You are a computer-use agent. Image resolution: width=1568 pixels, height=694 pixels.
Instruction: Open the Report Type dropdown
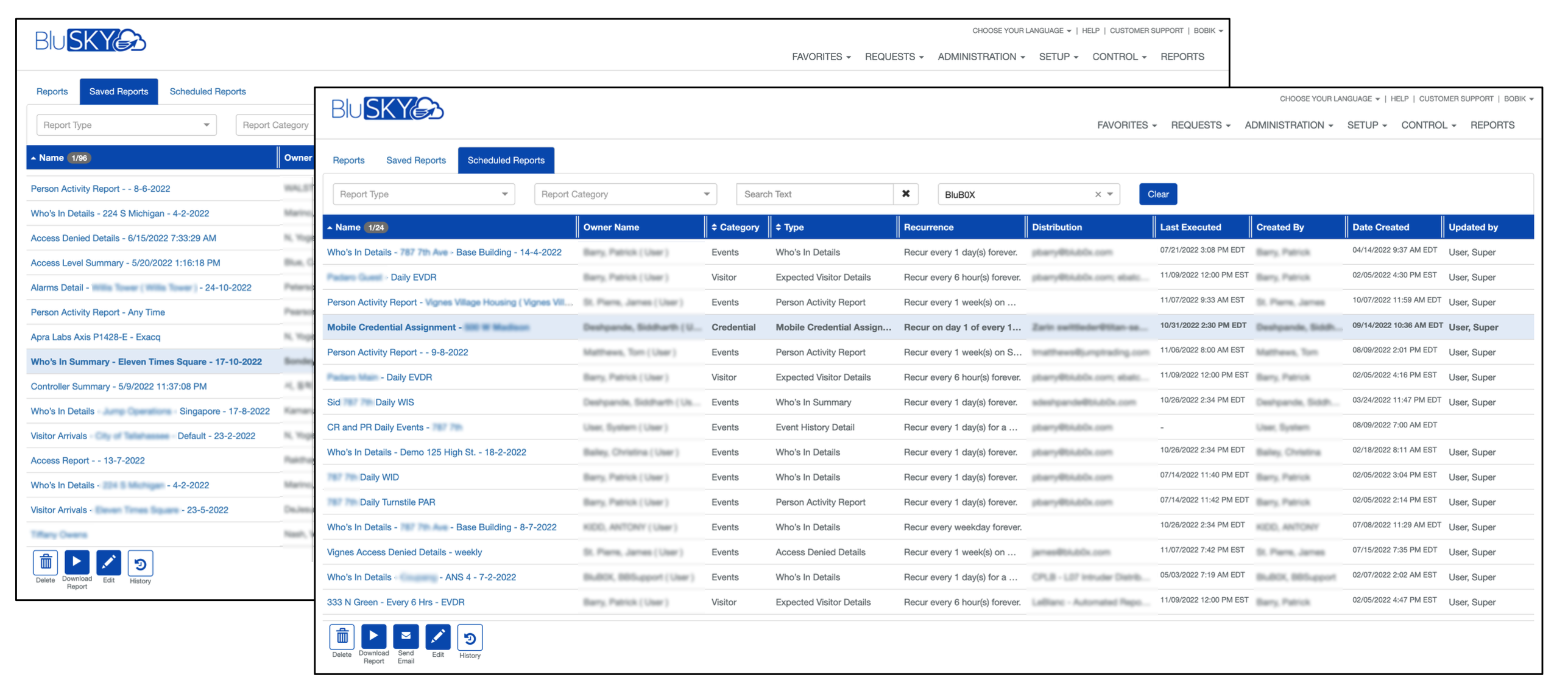tap(423, 194)
